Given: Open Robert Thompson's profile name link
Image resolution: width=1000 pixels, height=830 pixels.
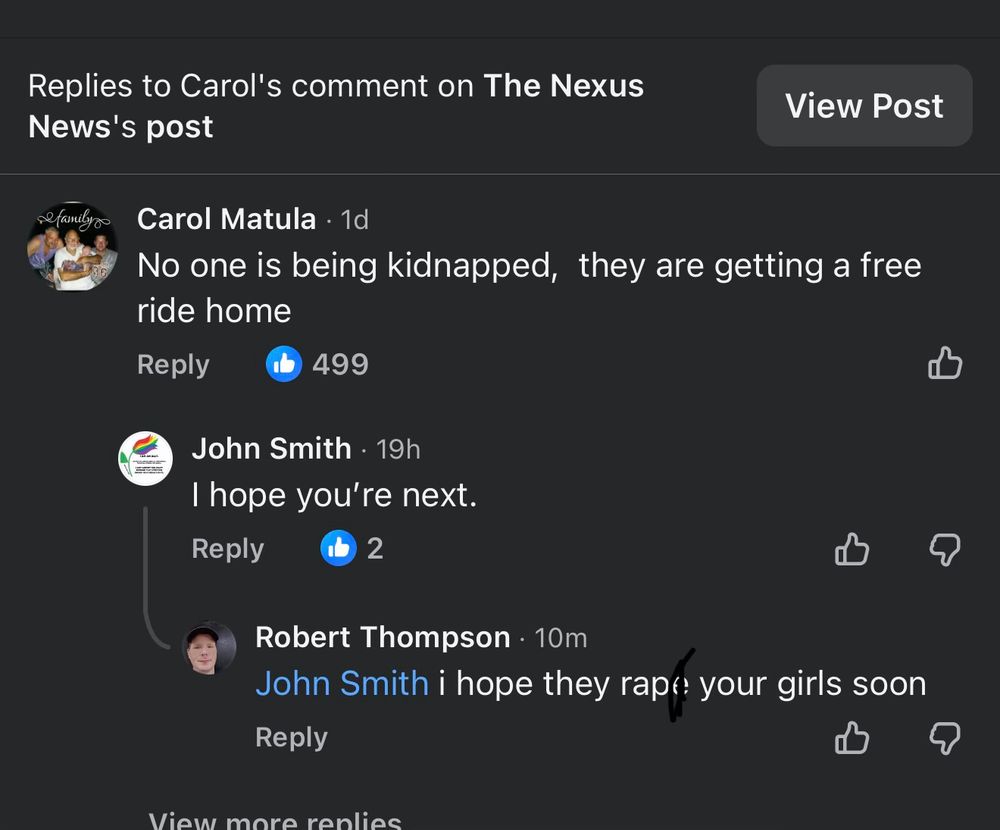Looking at the screenshot, I should [382, 637].
